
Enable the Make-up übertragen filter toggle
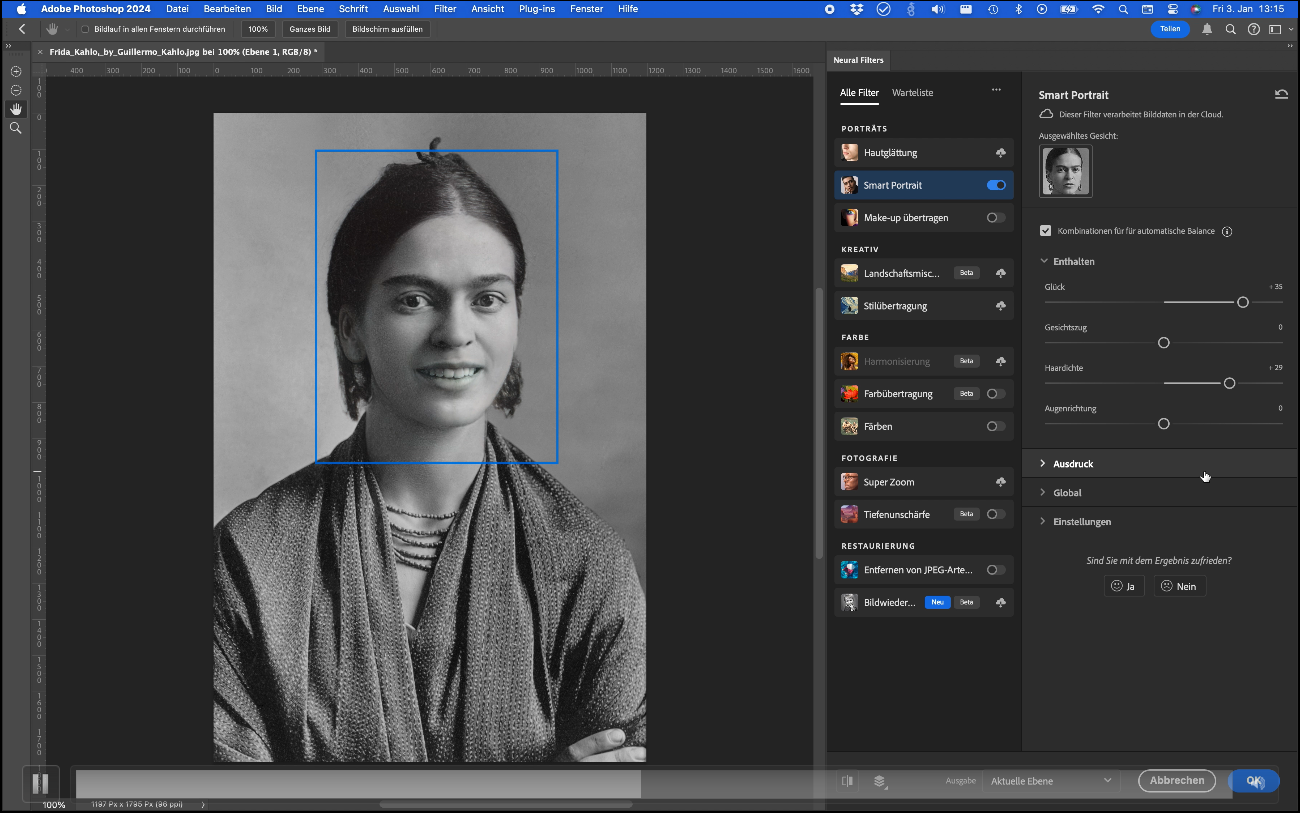coord(996,217)
